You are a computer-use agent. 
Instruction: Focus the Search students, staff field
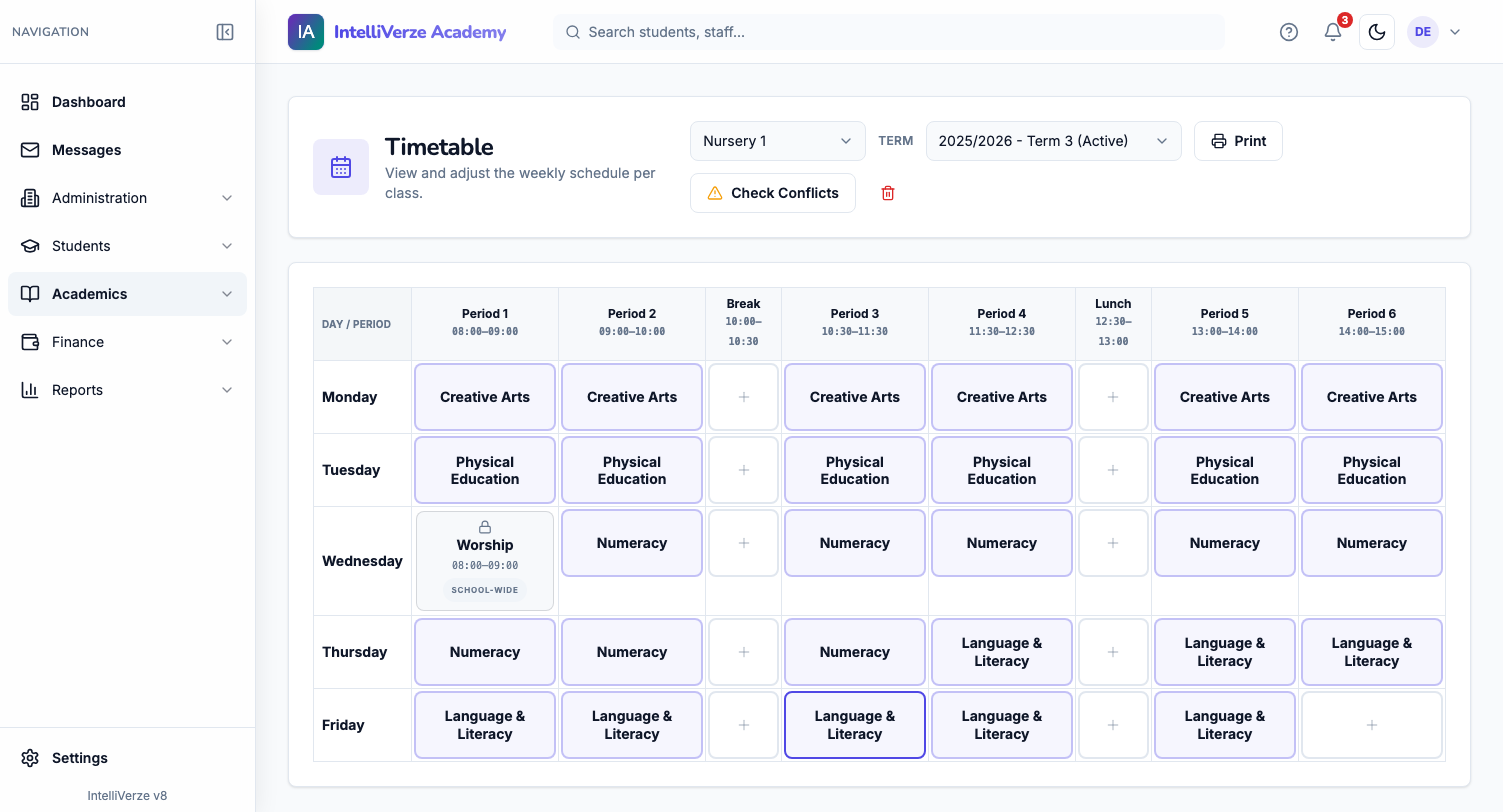click(x=889, y=32)
